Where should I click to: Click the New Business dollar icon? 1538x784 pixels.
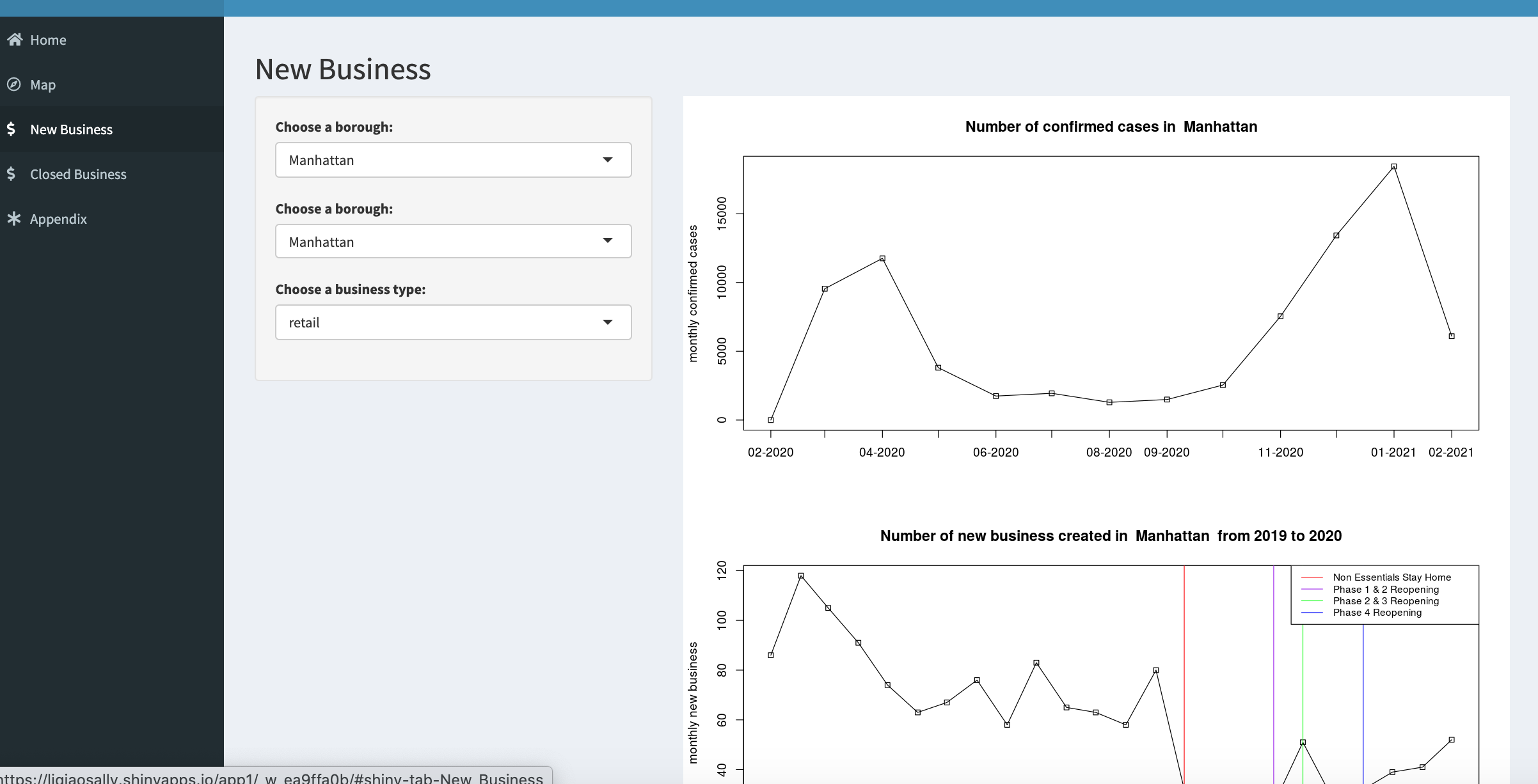[x=11, y=129]
